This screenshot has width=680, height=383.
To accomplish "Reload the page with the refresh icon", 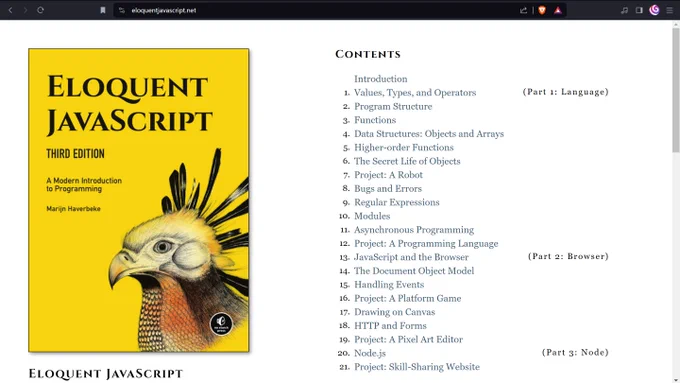I will (x=40, y=10).
